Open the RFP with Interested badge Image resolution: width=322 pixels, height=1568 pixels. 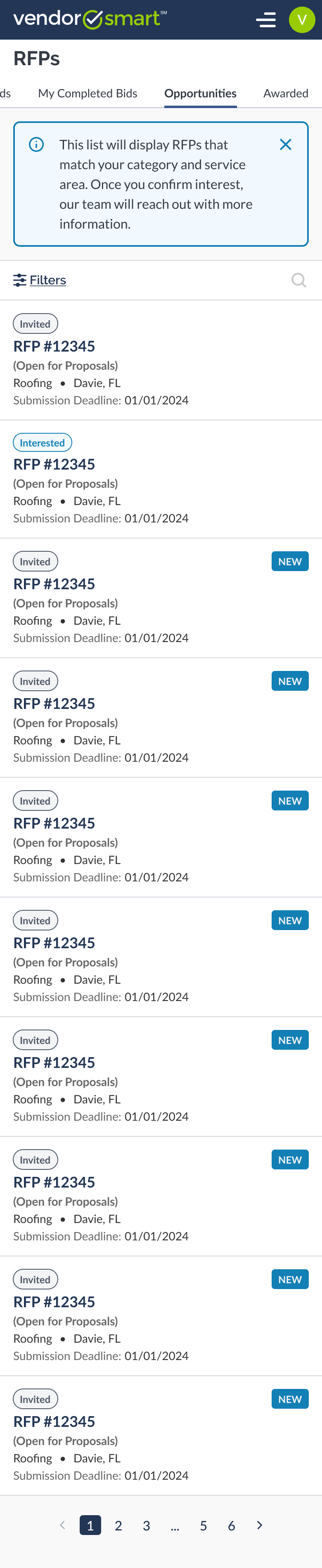pos(54,465)
